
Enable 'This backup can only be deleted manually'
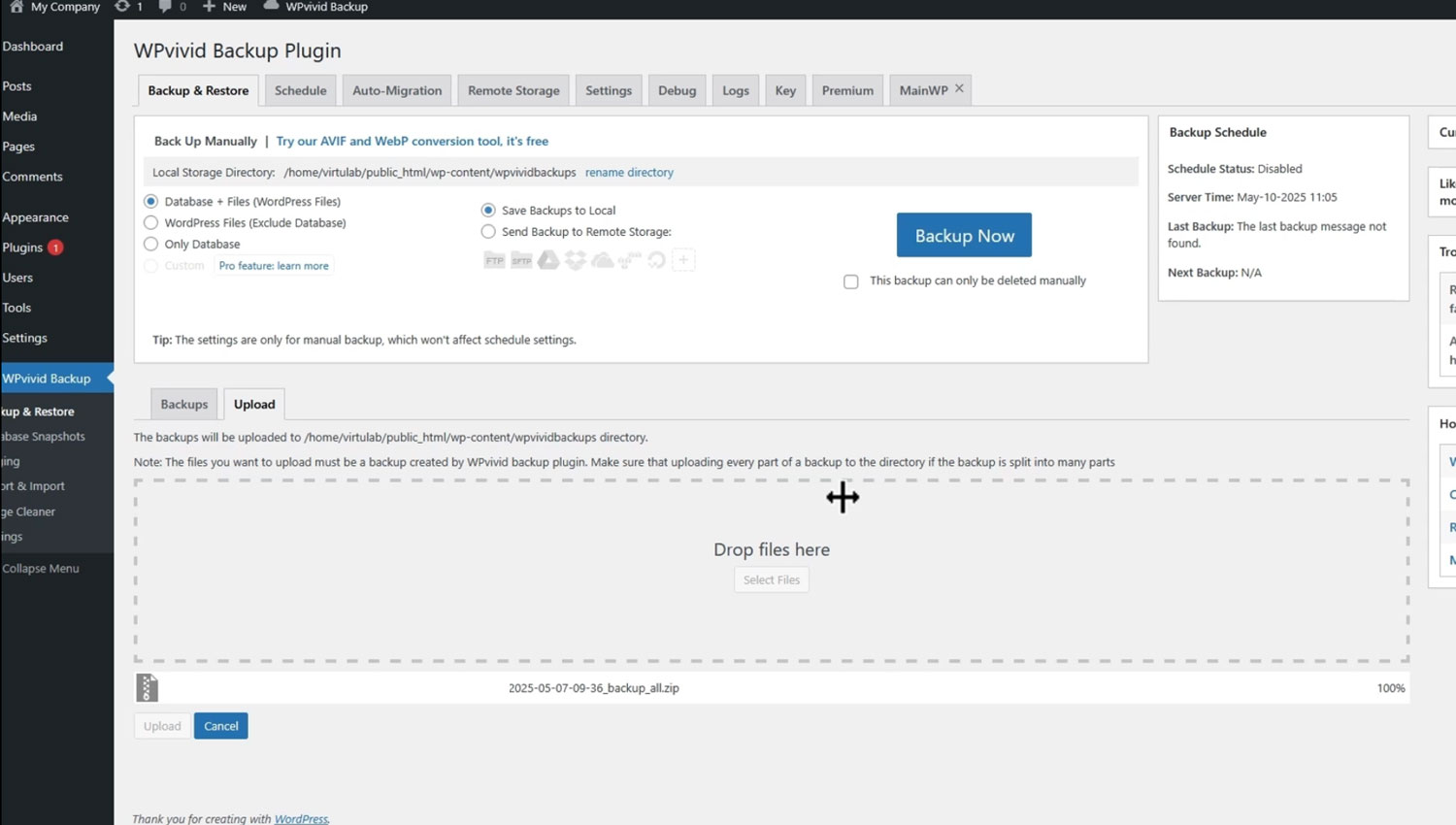[x=851, y=281]
